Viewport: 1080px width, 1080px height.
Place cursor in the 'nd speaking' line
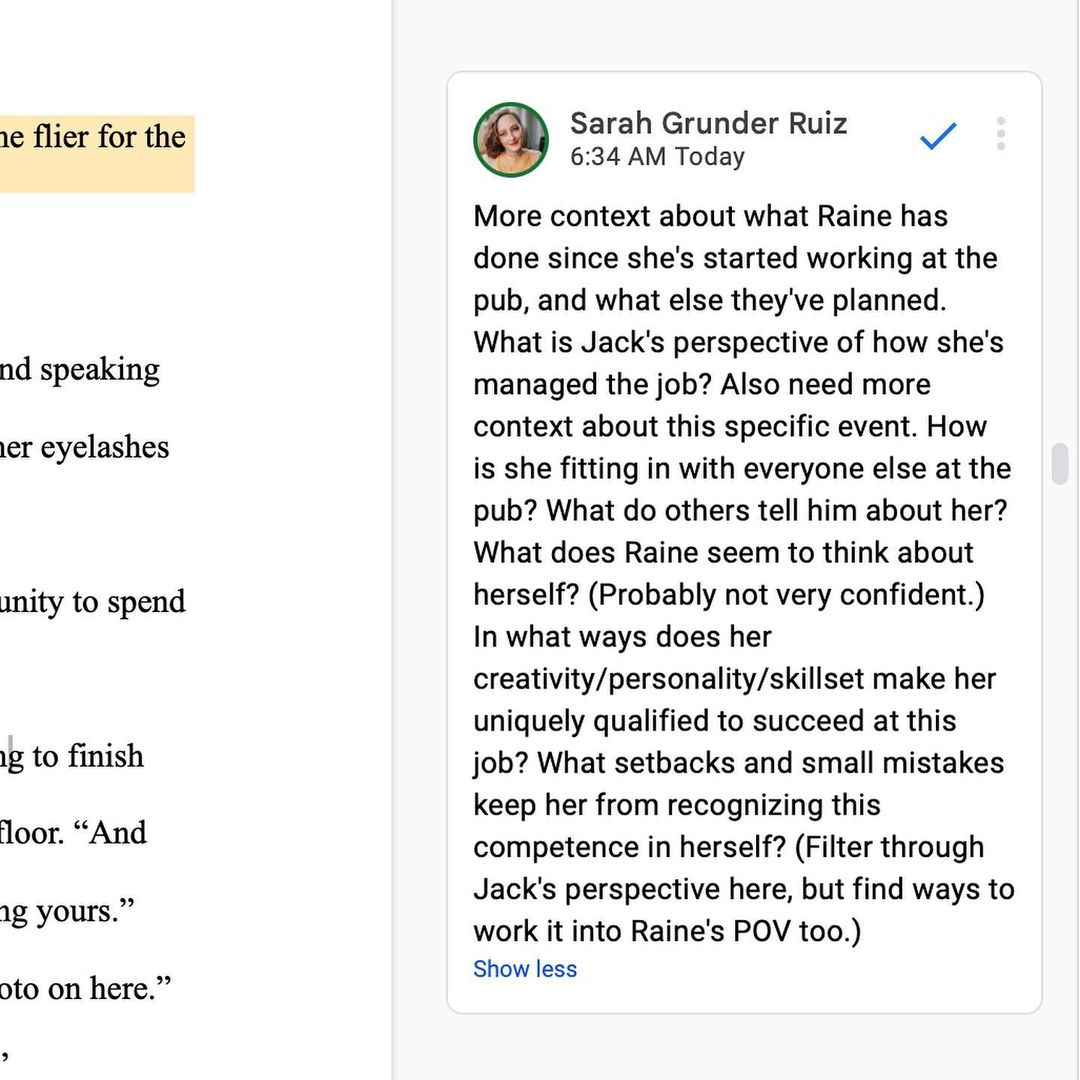(80, 369)
